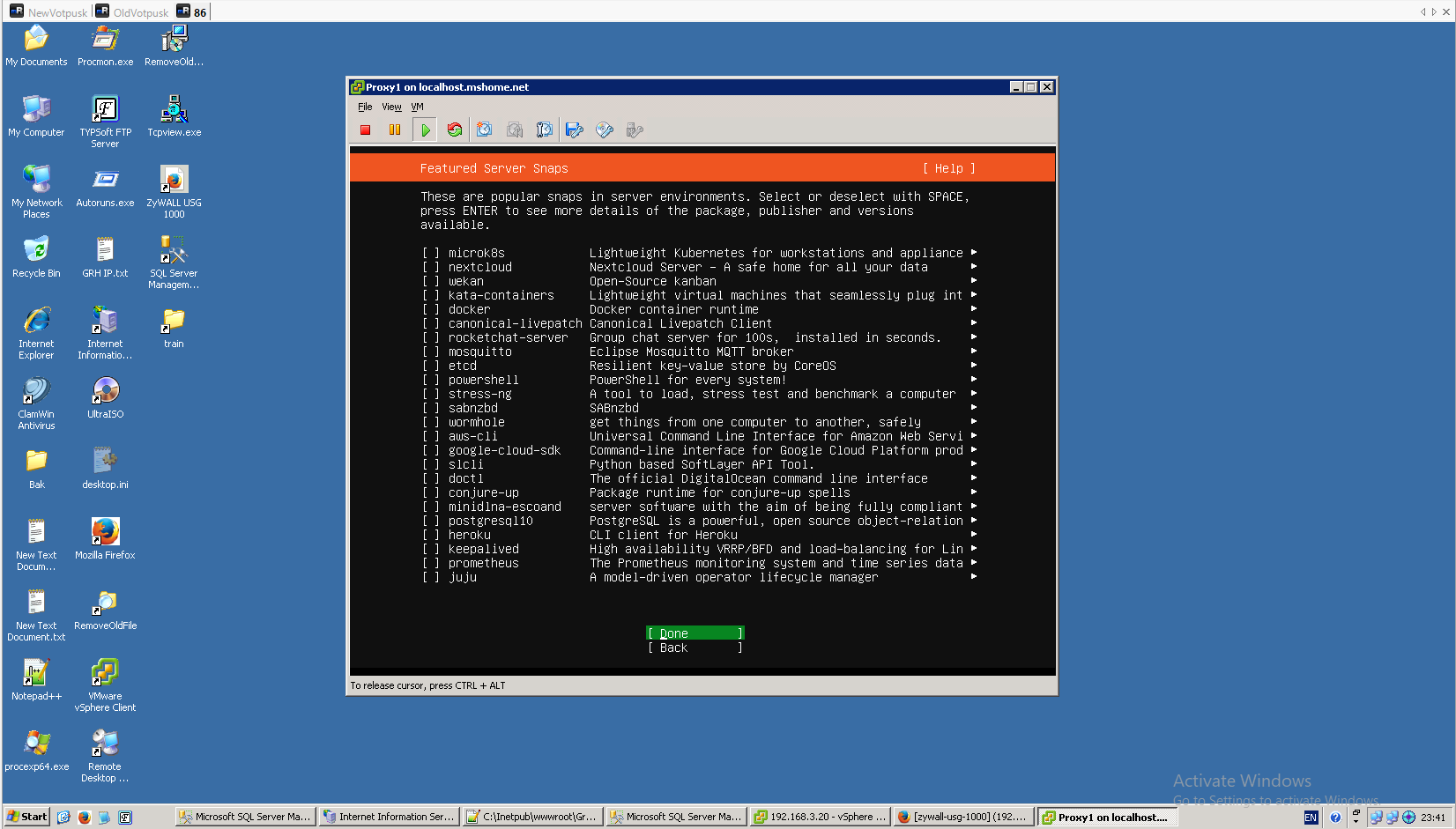Click the red Power Off VM toolbar icon
This screenshot has height=829, width=1456.
click(366, 130)
